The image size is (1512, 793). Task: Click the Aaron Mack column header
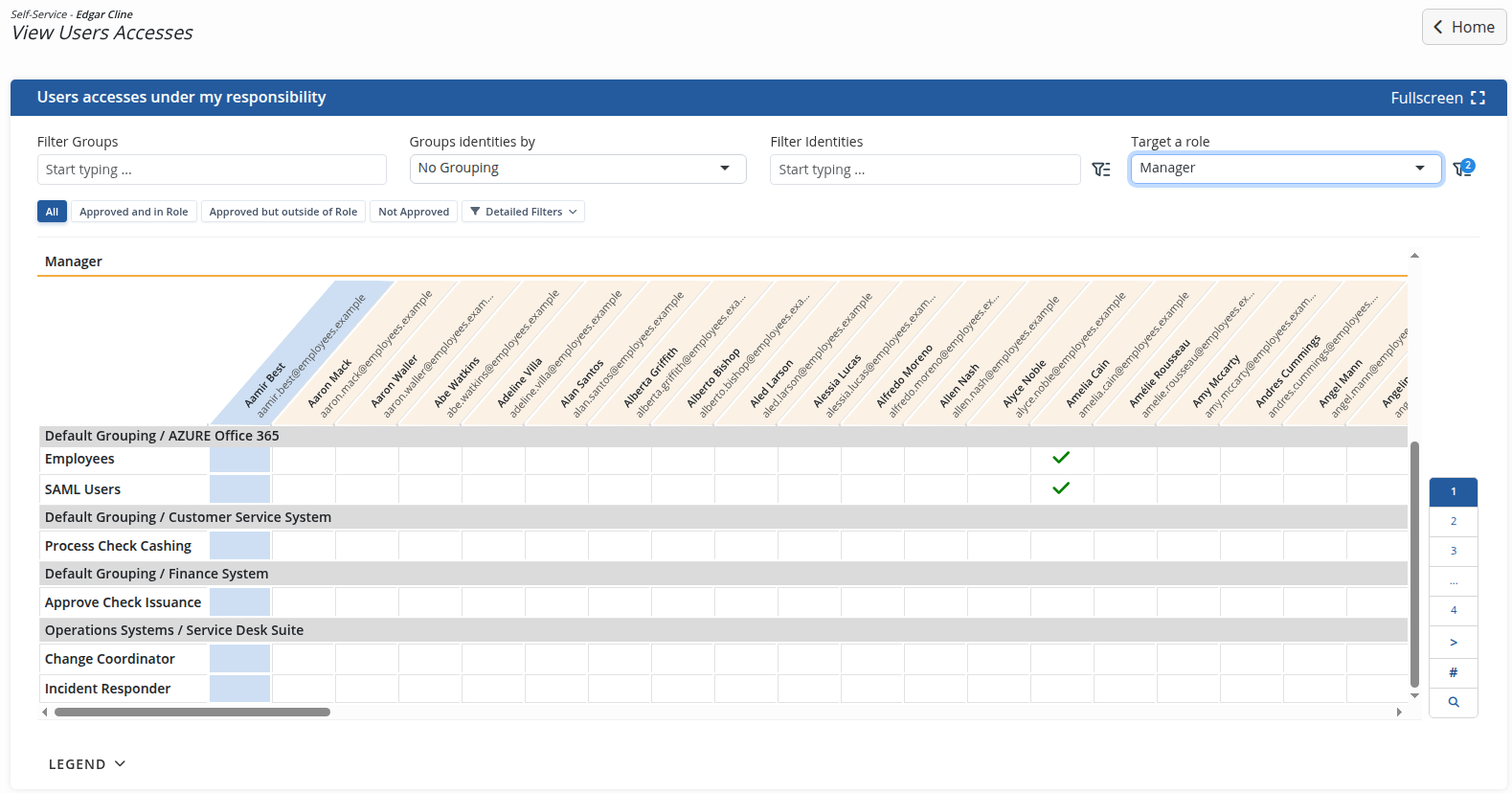[366, 352]
